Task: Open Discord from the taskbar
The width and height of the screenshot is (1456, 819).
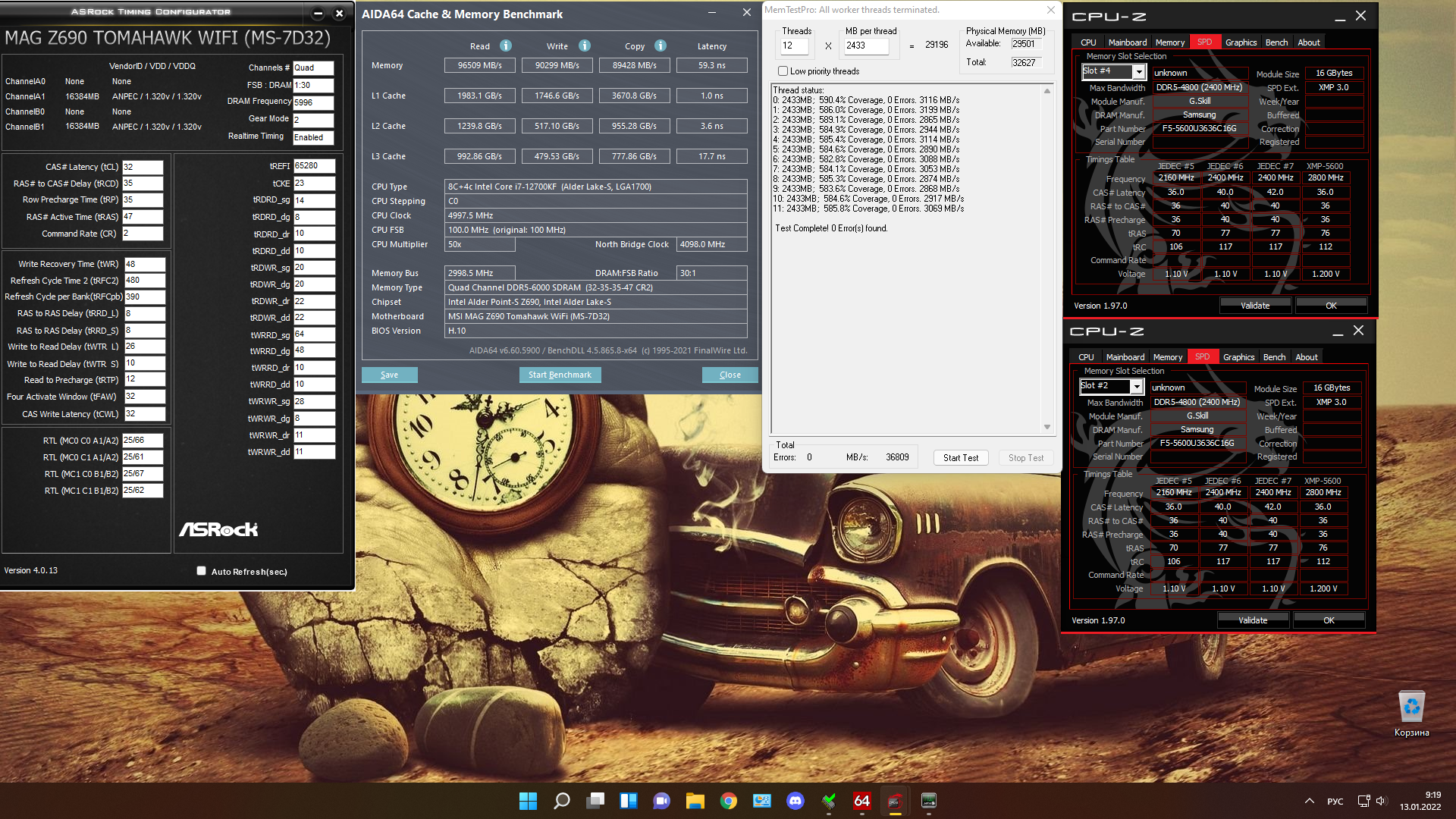Action: pyautogui.click(x=795, y=801)
